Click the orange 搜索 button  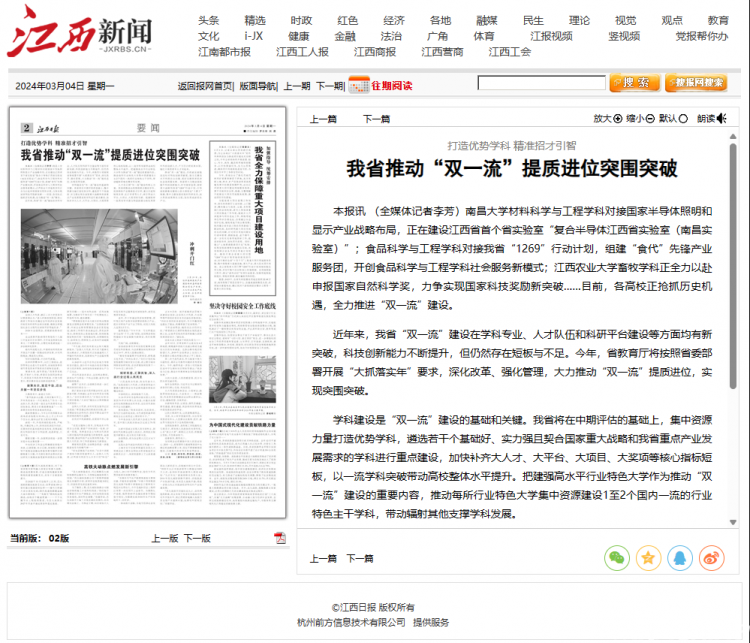pyautogui.click(x=634, y=83)
